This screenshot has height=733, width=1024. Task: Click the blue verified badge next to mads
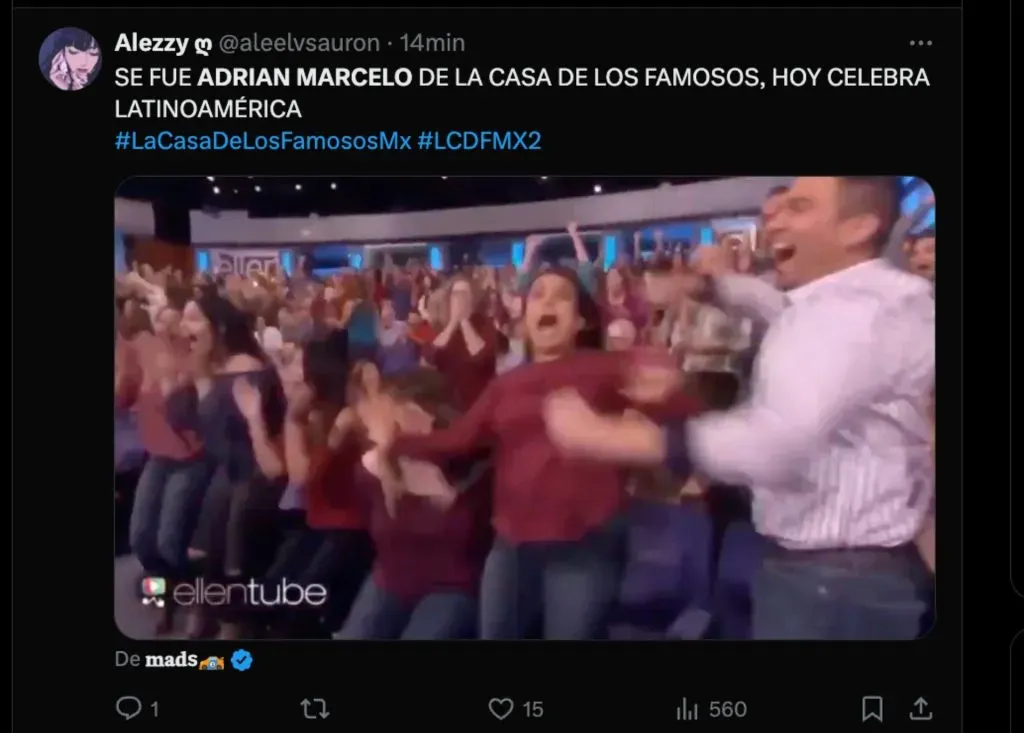(x=242, y=660)
